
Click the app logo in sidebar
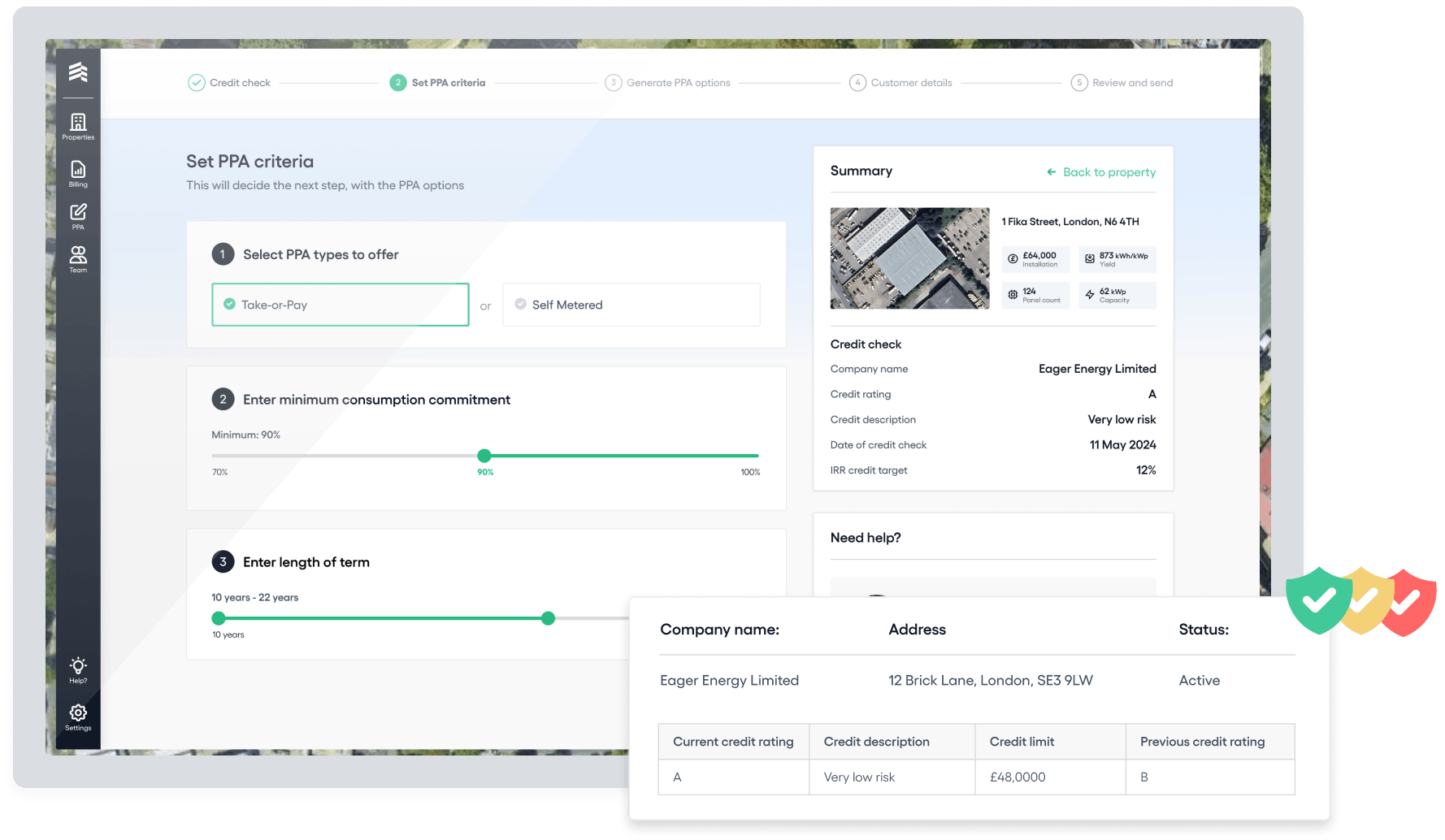[78, 71]
